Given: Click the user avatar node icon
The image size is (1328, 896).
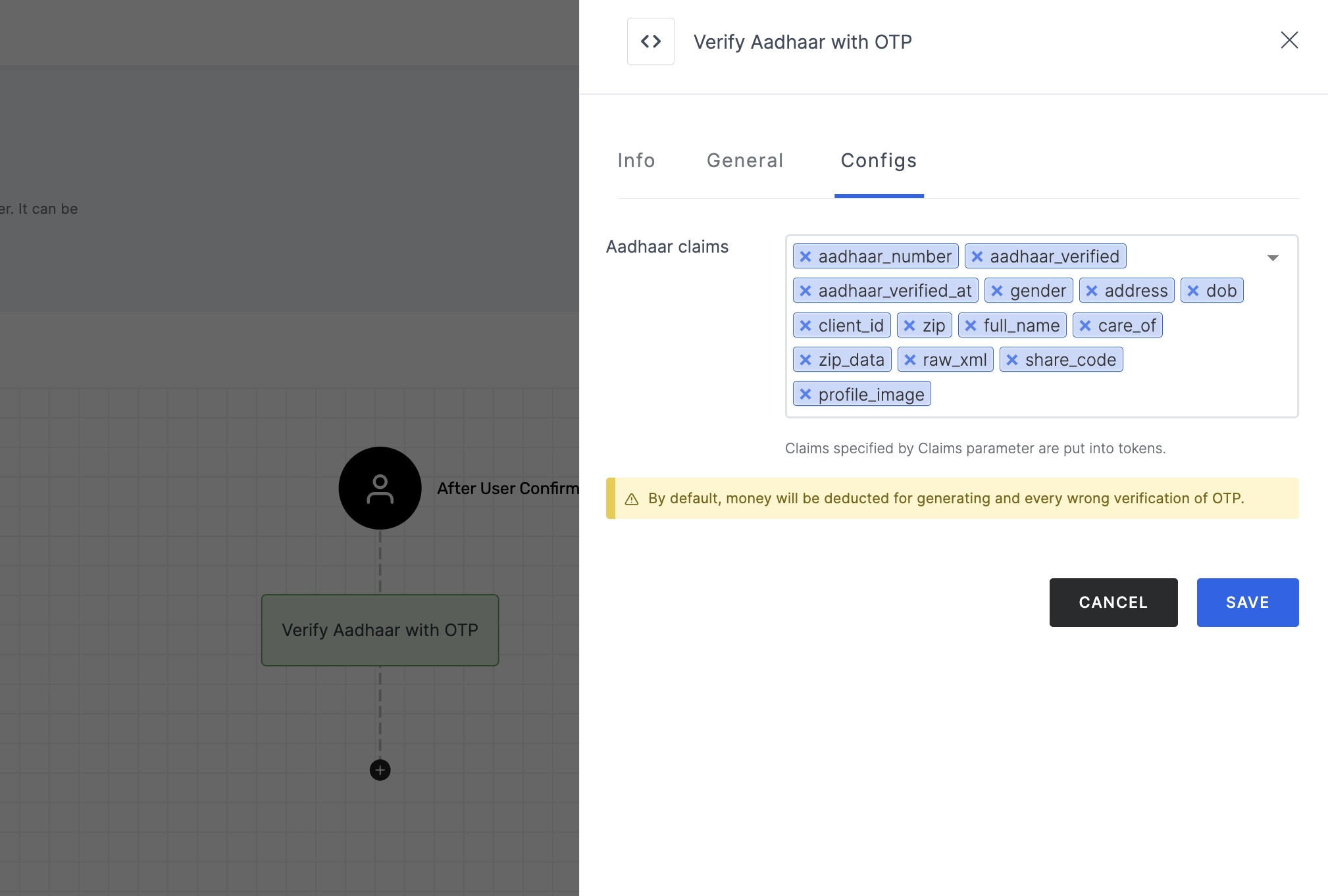Looking at the screenshot, I should 380,489.
